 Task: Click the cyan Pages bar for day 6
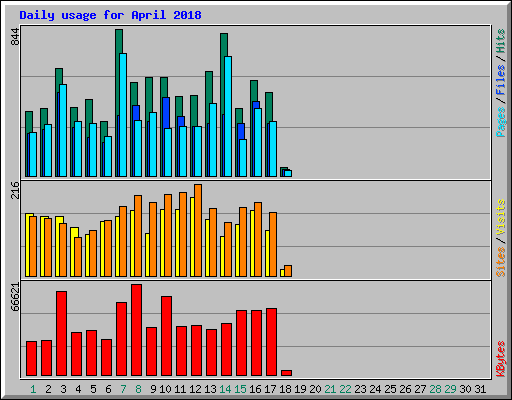click(x=108, y=156)
